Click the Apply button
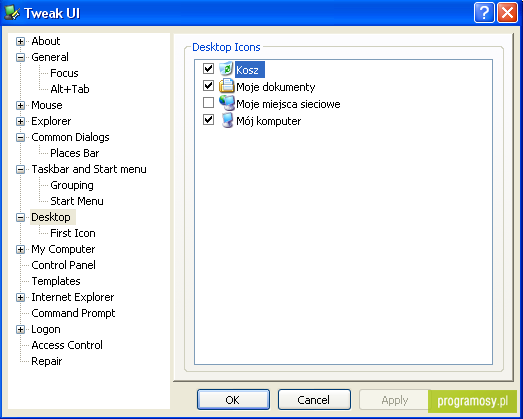This screenshot has height=419, width=523. click(x=395, y=399)
